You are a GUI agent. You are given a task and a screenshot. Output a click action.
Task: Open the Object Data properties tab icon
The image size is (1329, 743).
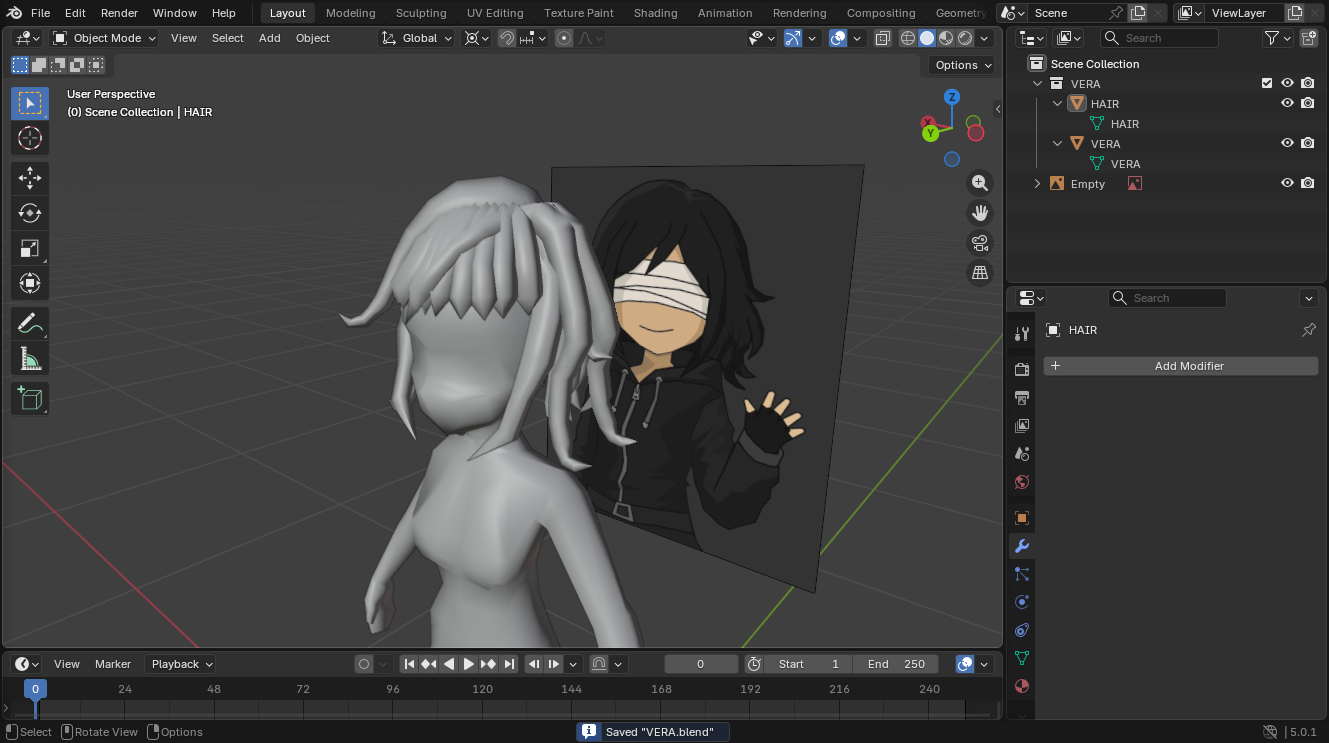[1022, 658]
